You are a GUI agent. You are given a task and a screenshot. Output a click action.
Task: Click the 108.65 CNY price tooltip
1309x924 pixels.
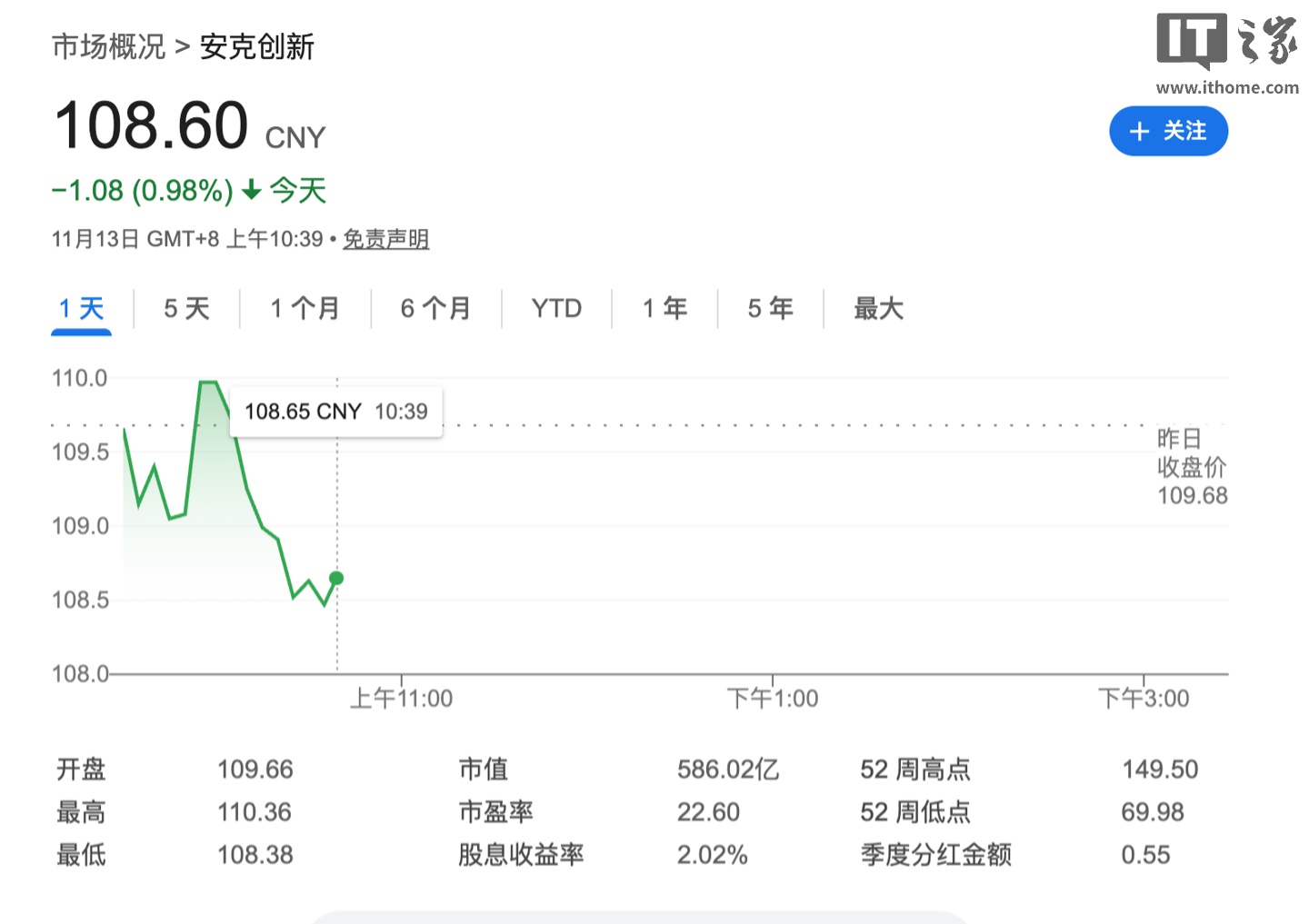pyautogui.click(x=336, y=411)
